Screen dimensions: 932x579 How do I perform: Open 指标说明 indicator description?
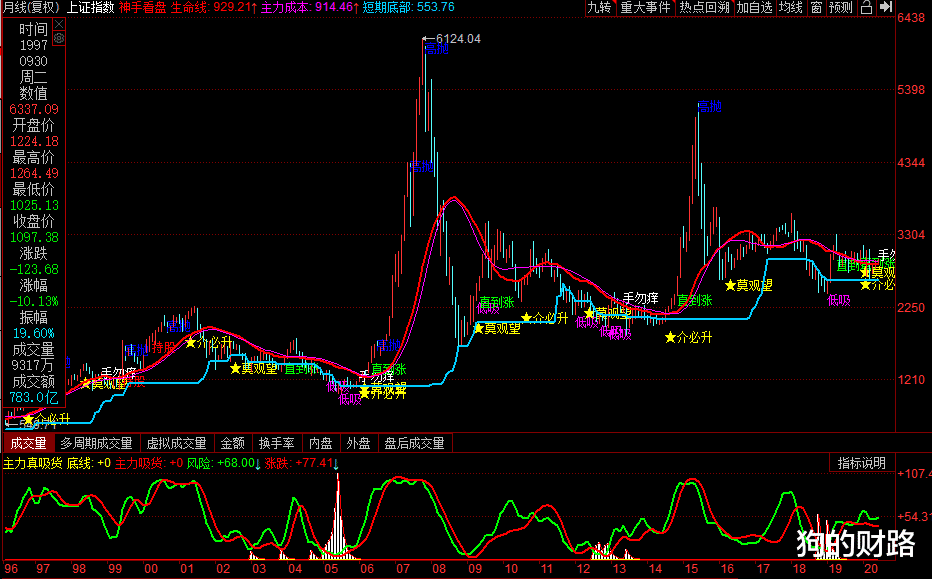click(862, 462)
